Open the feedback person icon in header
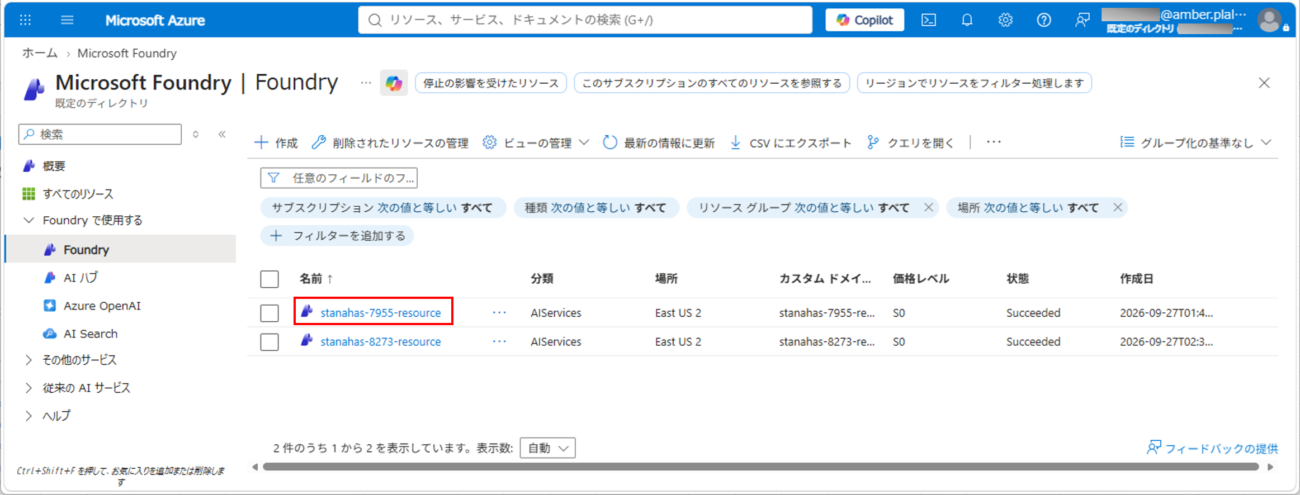The width and height of the screenshot is (1300, 495). point(1082,20)
